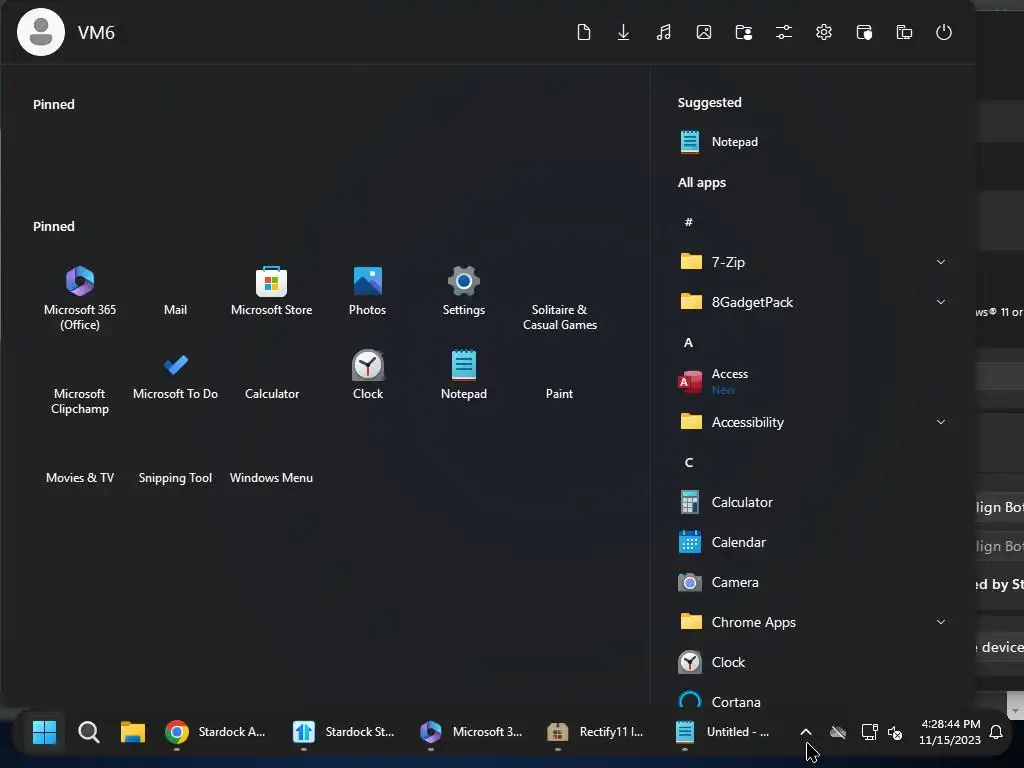Open the notifications bell icon

996,732
